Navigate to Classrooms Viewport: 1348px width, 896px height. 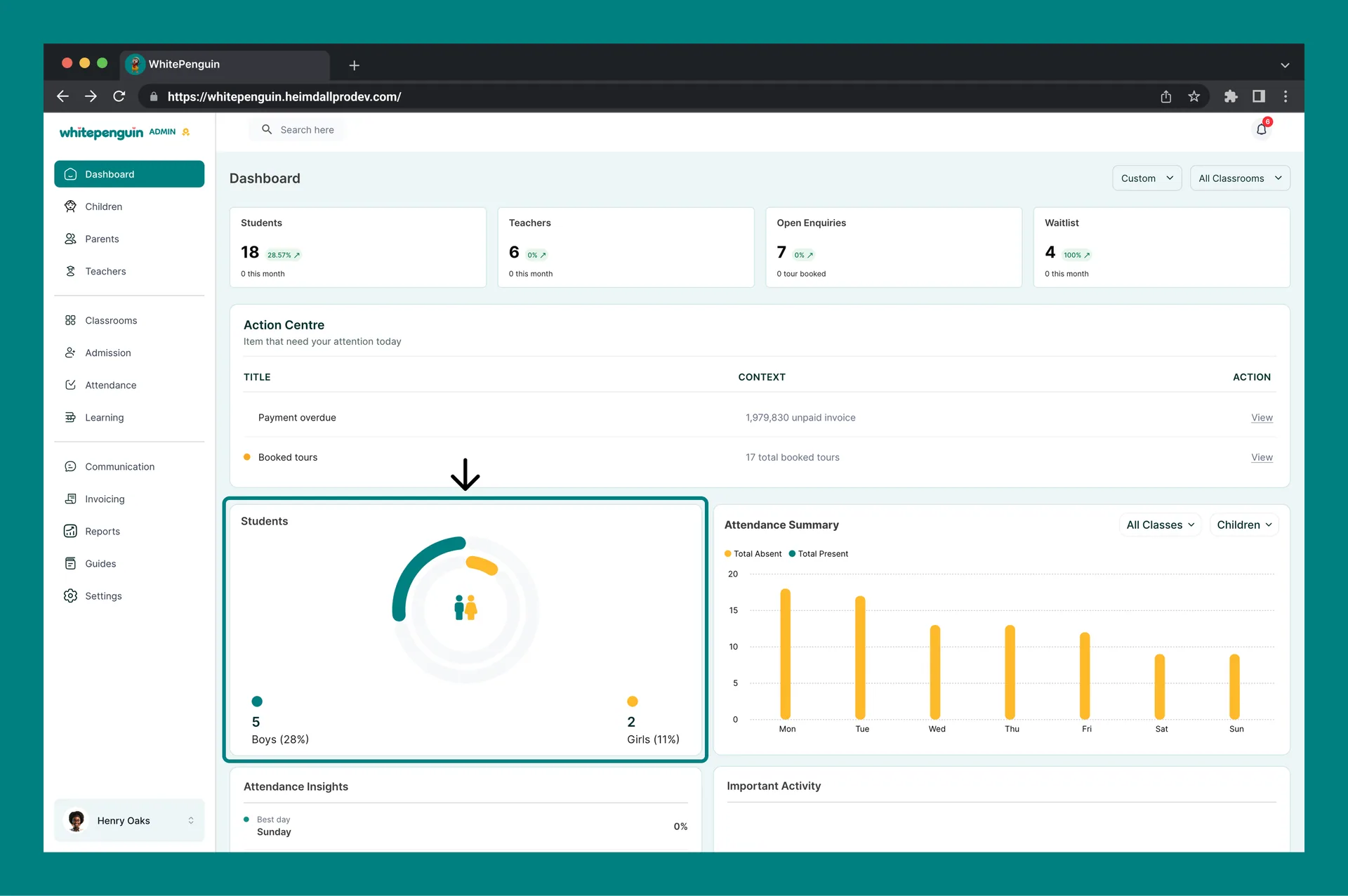[111, 320]
